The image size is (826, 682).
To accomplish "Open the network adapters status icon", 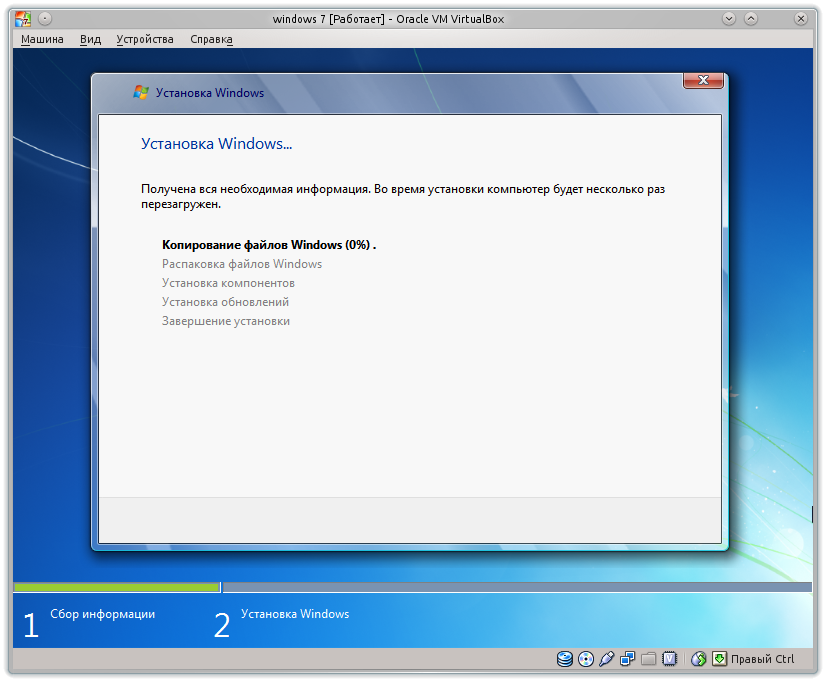I will click(628, 659).
